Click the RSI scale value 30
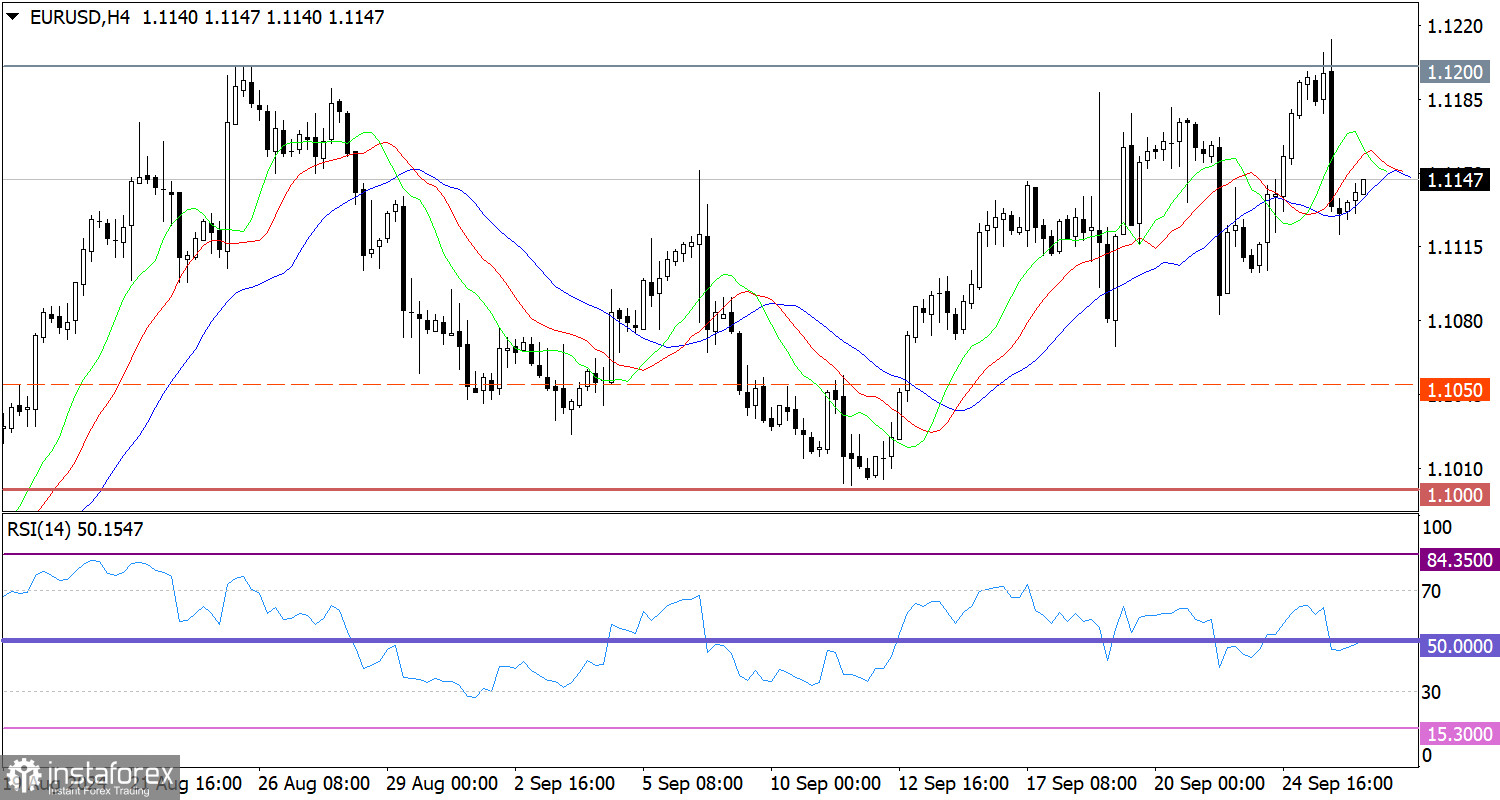This screenshot has width=1500, height=800. coord(1432,692)
